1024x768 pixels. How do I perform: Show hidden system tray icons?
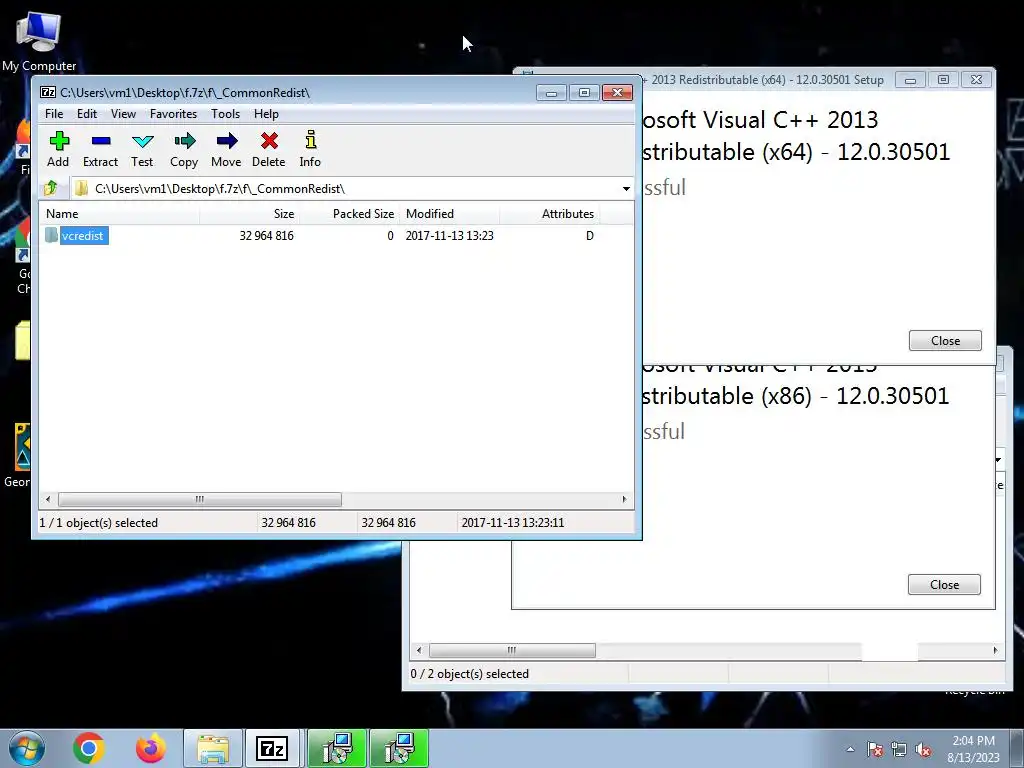point(850,749)
